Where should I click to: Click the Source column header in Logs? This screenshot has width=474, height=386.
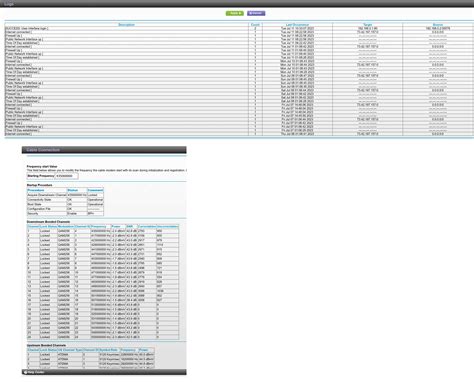point(438,25)
